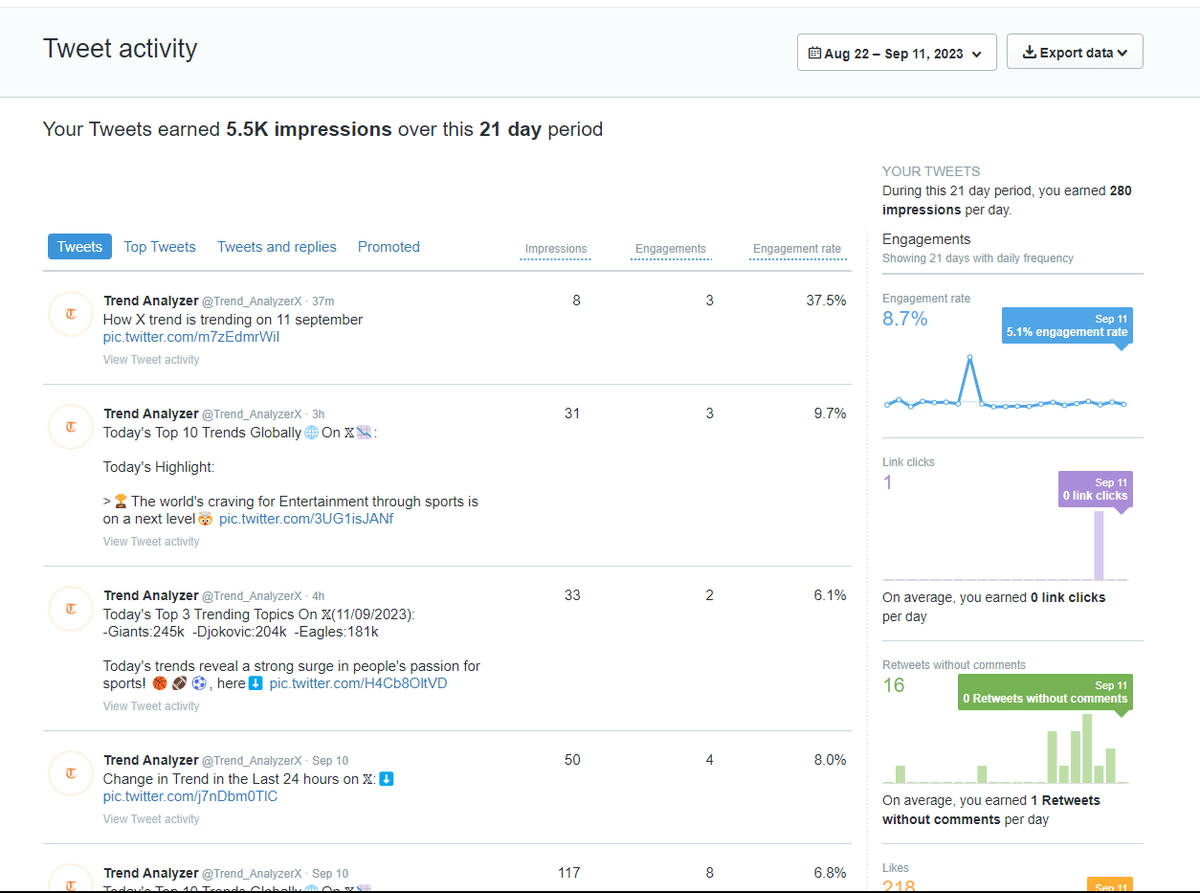Click the 5.5K impressions summary text

coord(309,129)
